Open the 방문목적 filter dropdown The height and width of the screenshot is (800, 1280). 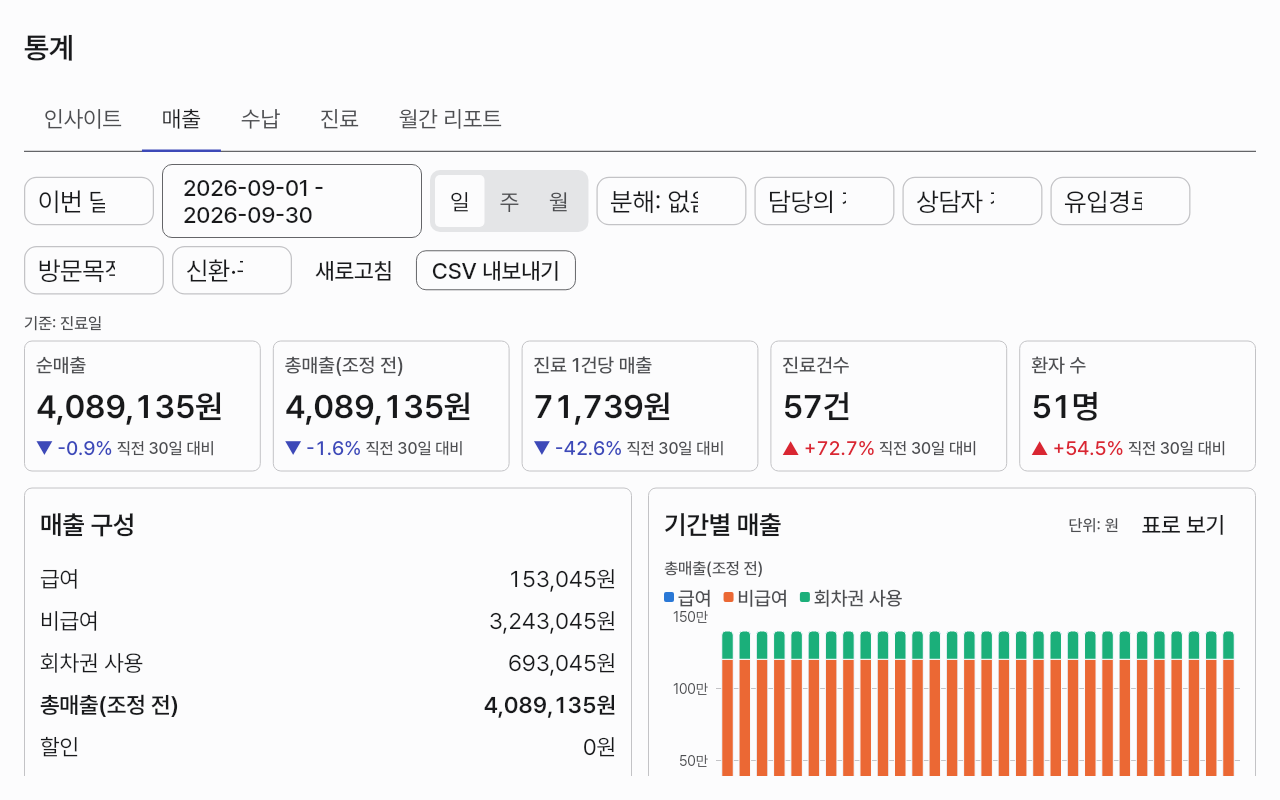94,270
